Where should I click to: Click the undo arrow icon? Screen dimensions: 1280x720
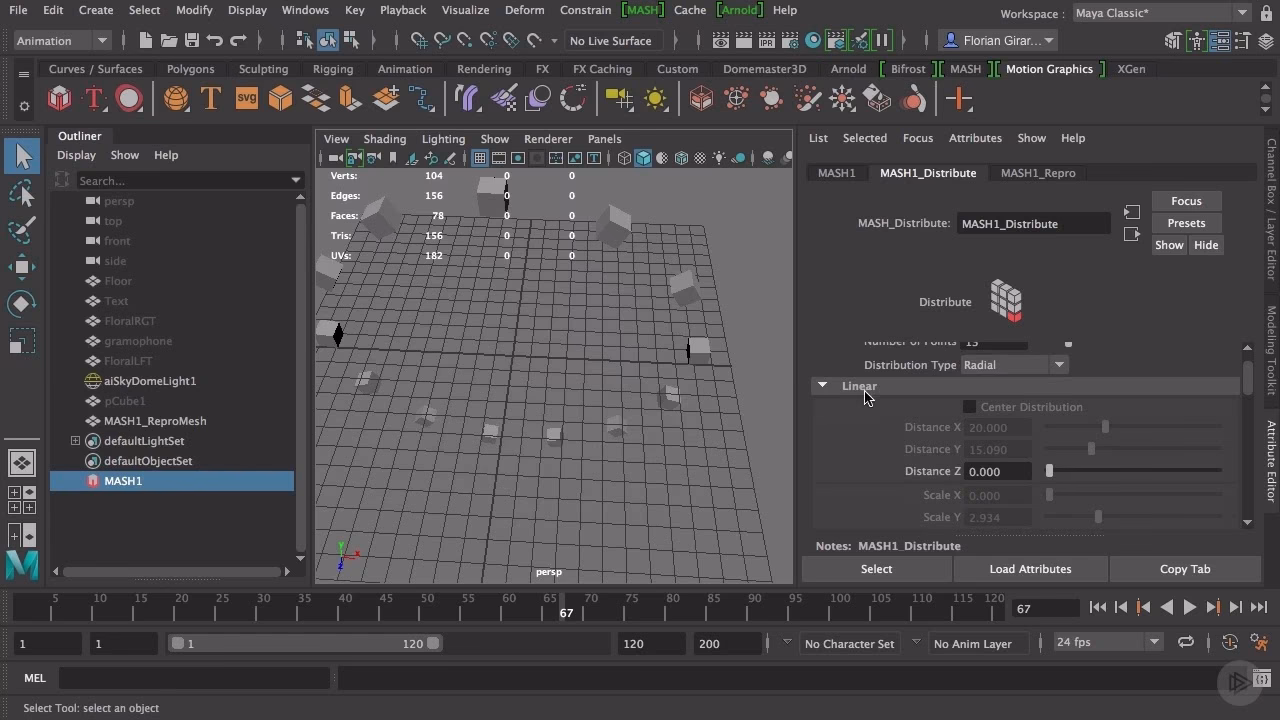214,41
